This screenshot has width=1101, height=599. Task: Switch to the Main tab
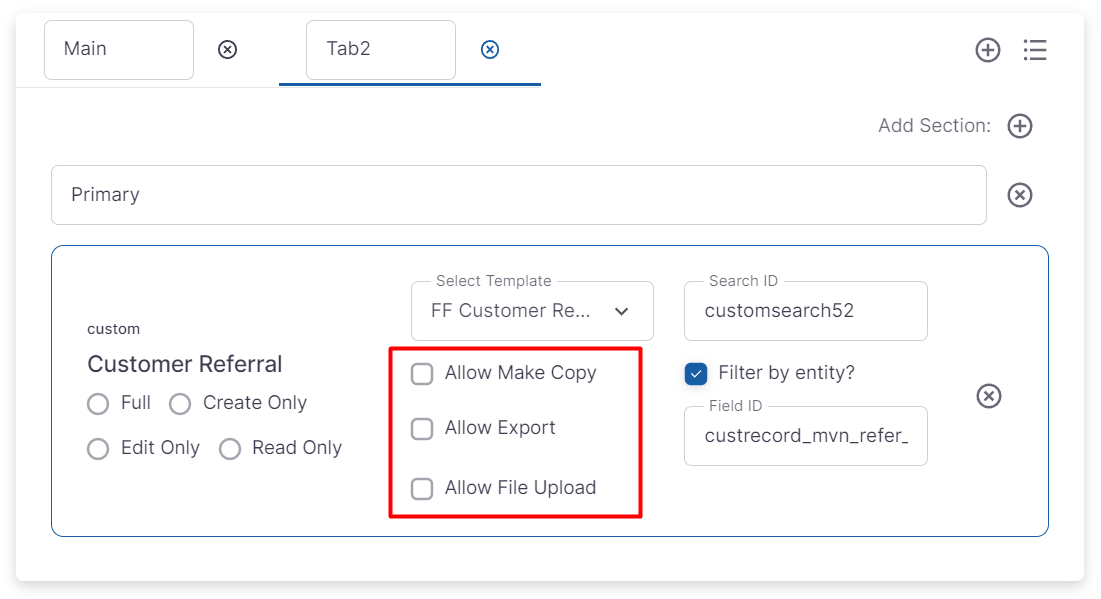coord(119,49)
